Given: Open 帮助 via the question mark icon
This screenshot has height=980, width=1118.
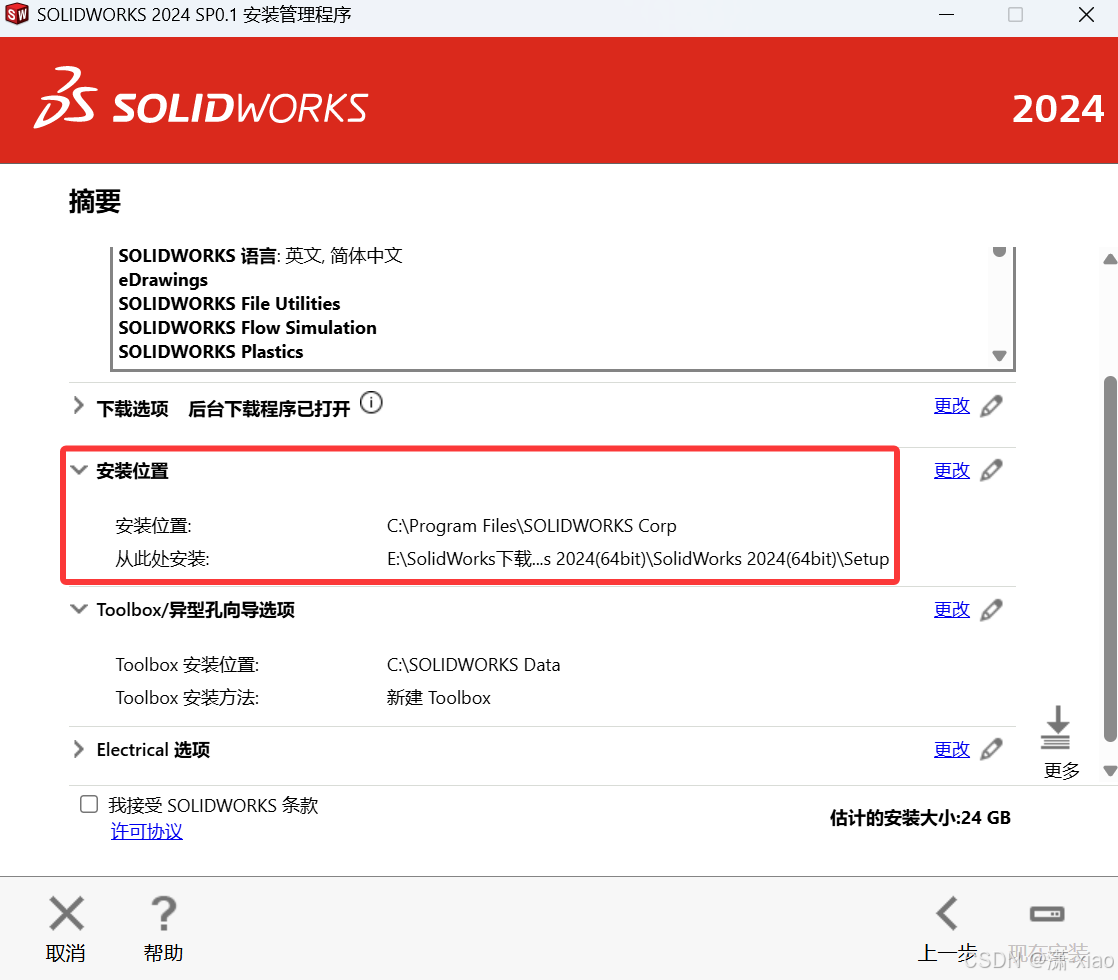Looking at the screenshot, I should coord(163,914).
